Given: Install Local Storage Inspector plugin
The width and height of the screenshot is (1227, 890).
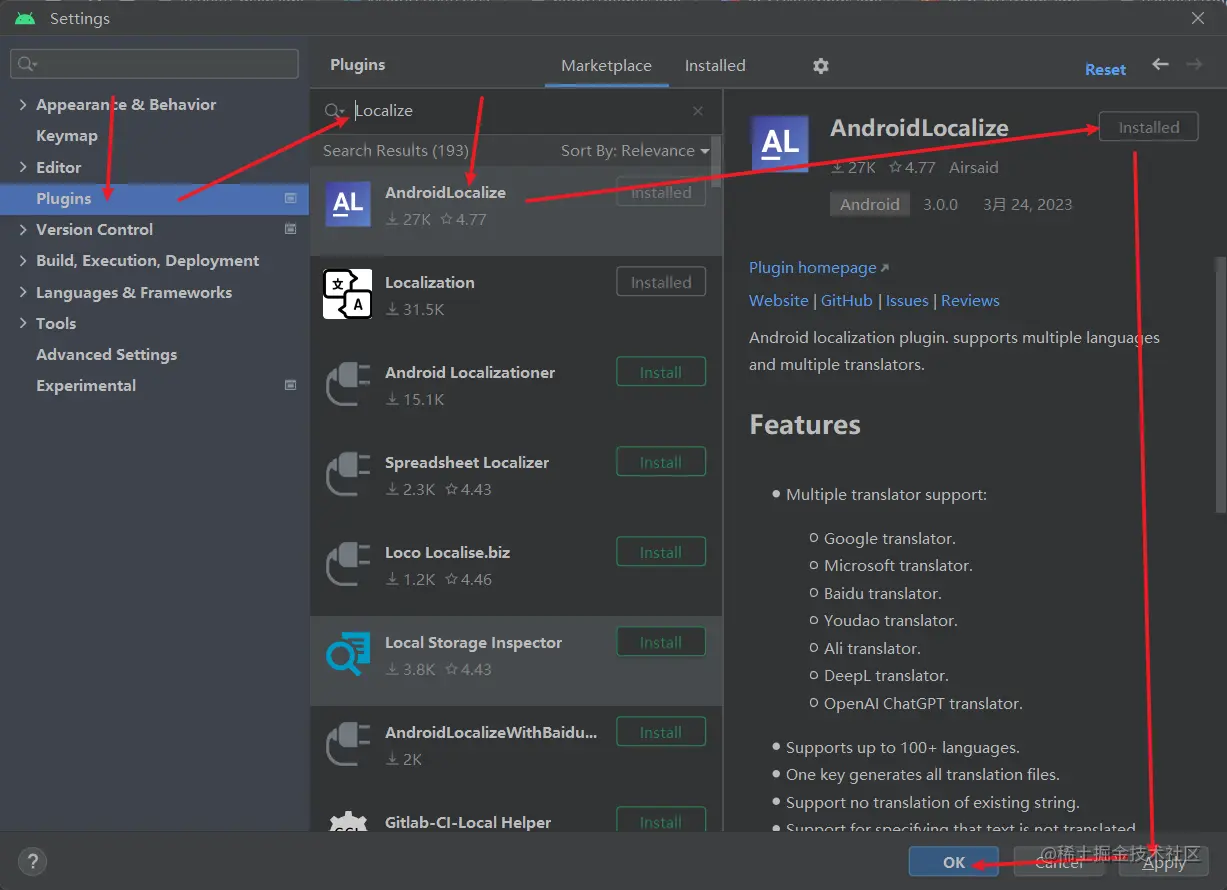Looking at the screenshot, I should coord(661,642).
